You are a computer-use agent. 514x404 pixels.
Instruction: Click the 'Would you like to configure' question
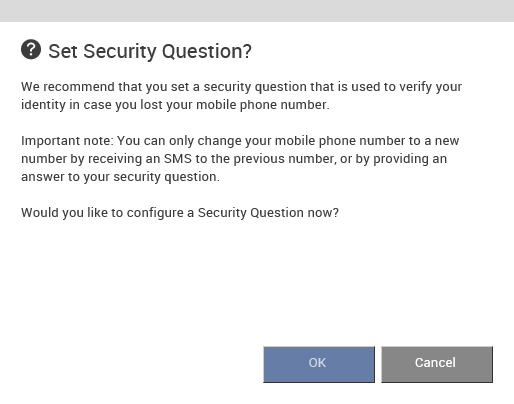point(104,213)
